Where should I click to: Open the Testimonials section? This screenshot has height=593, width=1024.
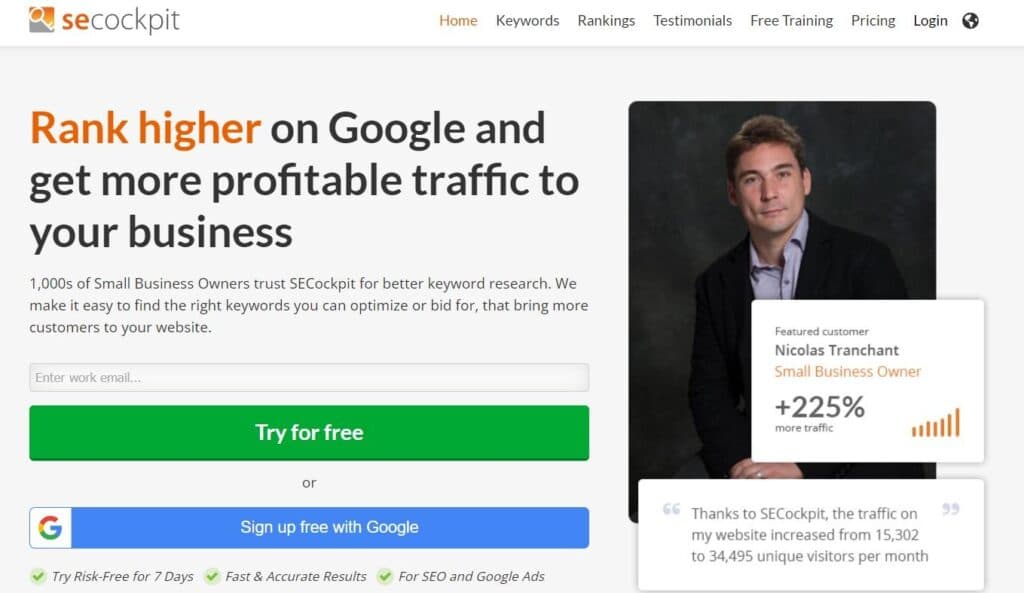click(x=692, y=20)
